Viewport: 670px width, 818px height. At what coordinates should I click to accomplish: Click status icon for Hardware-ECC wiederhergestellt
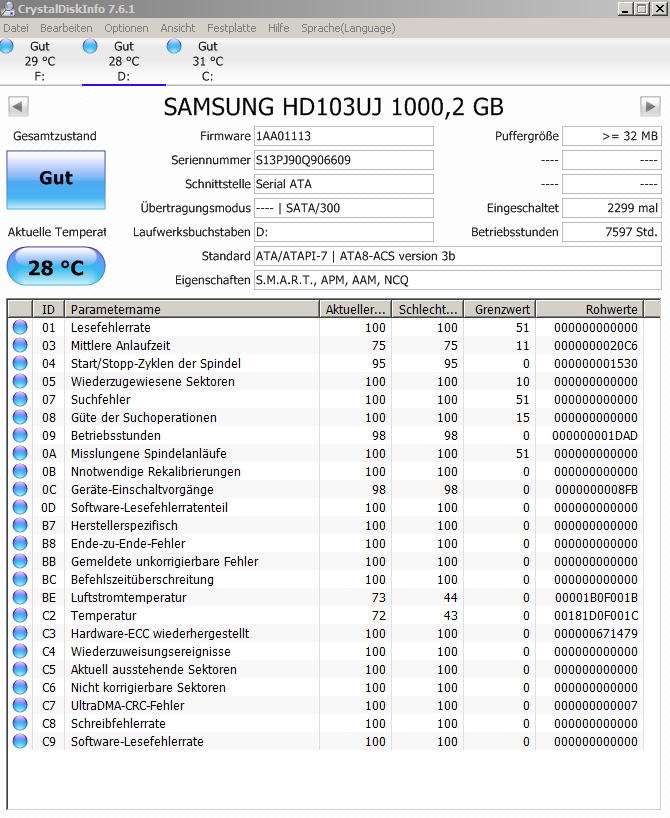click(20, 633)
